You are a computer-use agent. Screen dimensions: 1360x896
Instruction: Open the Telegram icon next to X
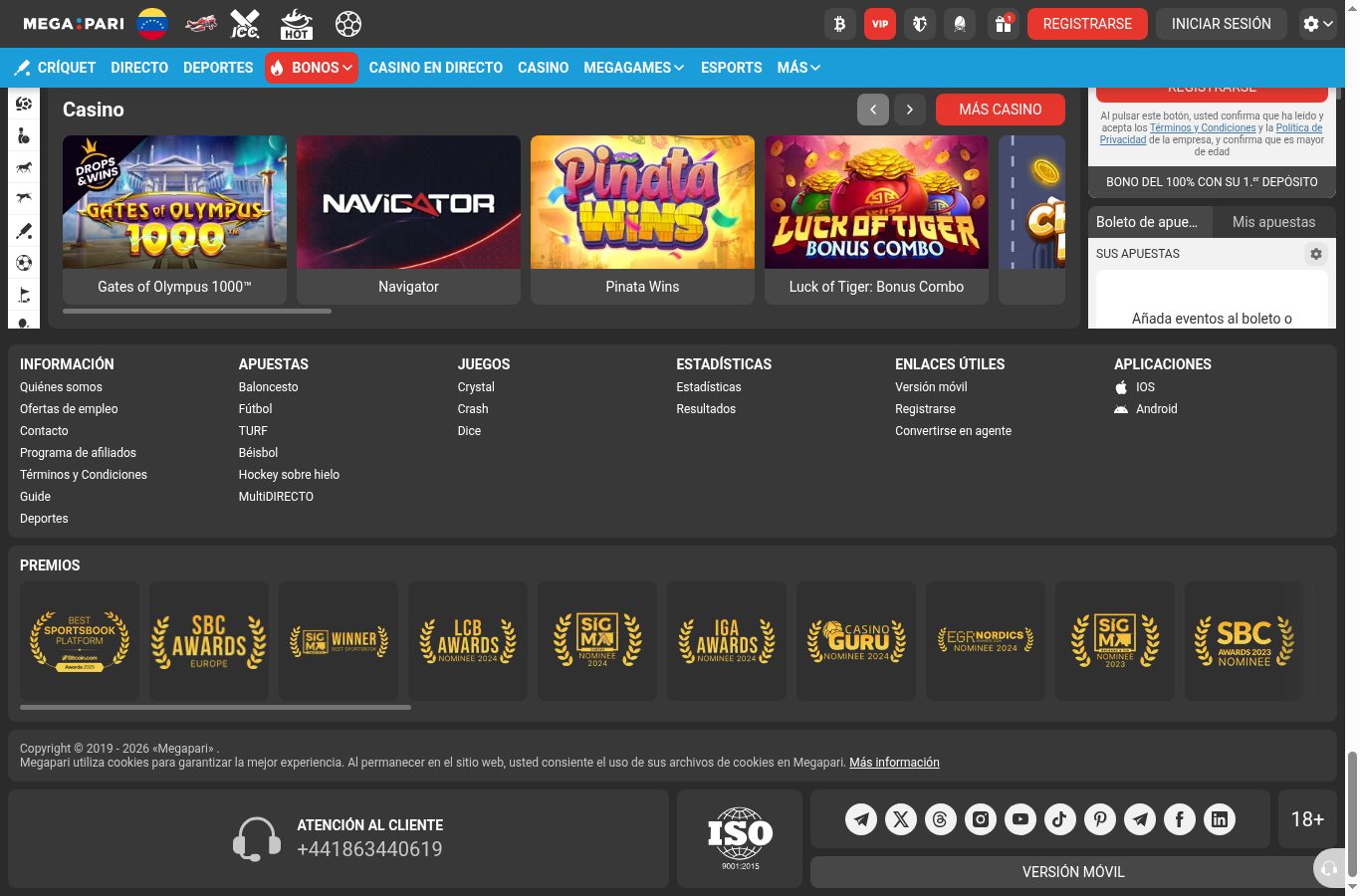[861, 819]
